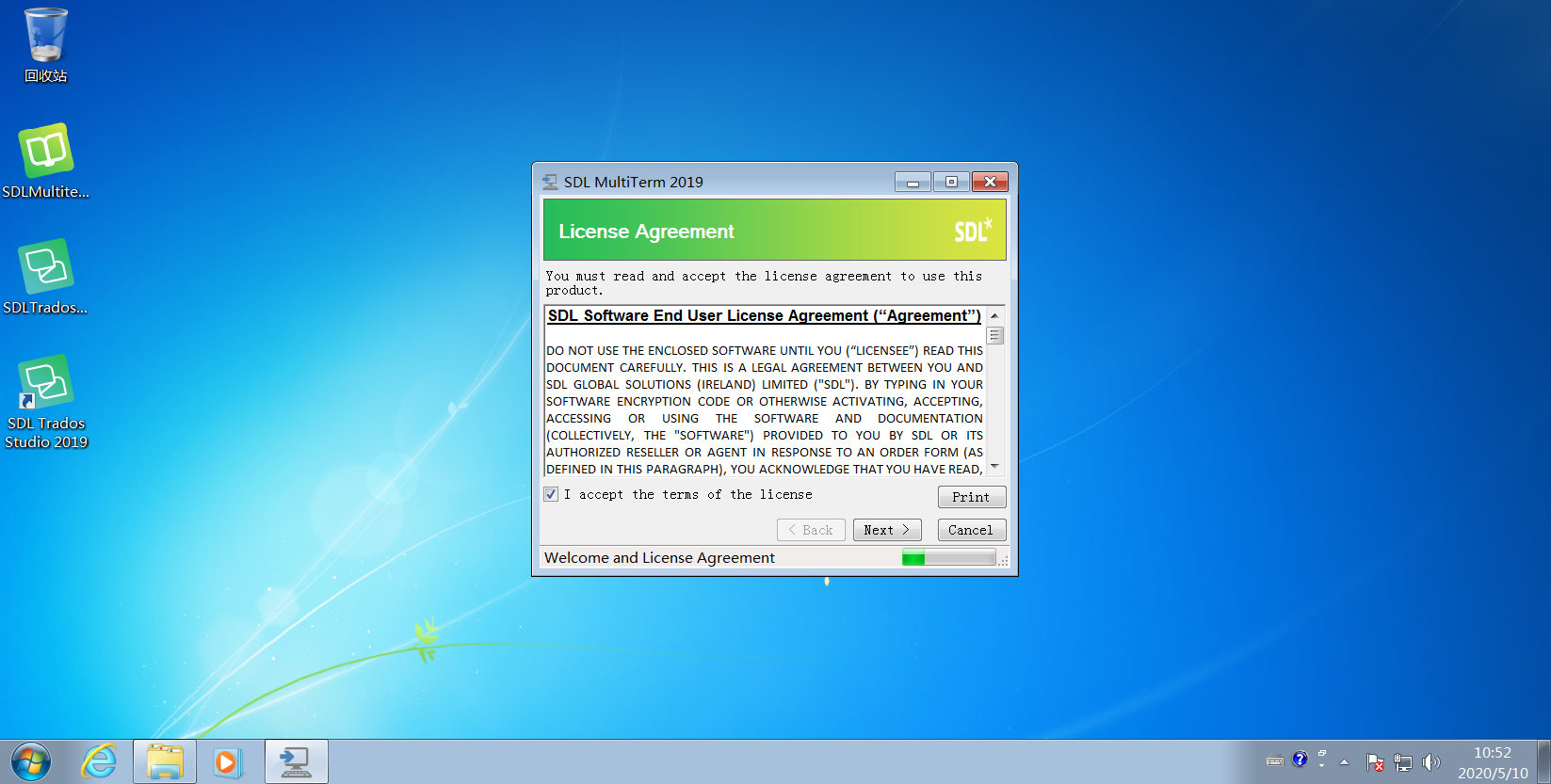Launch Internet Explorer from the taskbar
Screen dimensions: 1551x784
[x=99, y=761]
